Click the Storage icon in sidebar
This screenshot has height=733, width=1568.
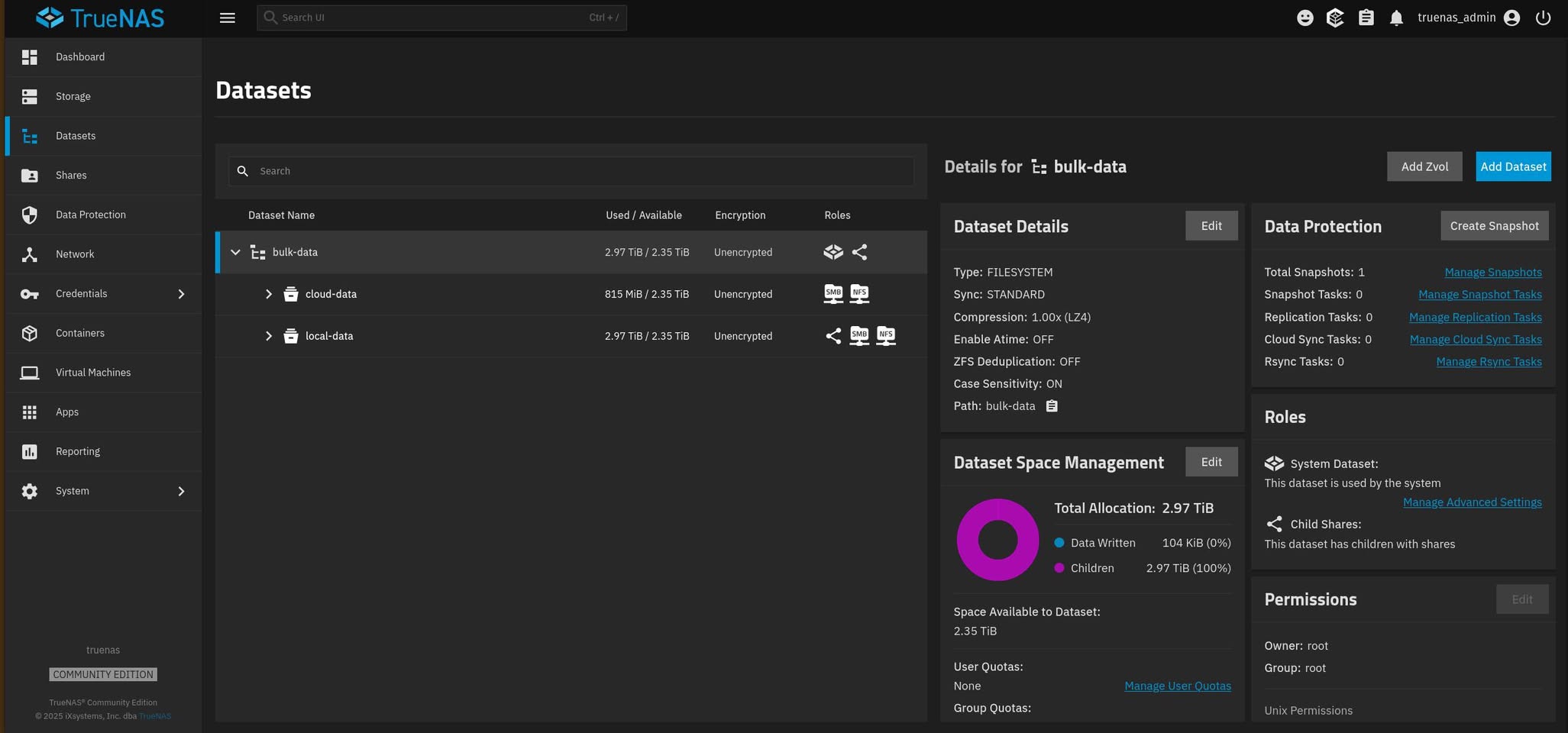click(30, 96)
